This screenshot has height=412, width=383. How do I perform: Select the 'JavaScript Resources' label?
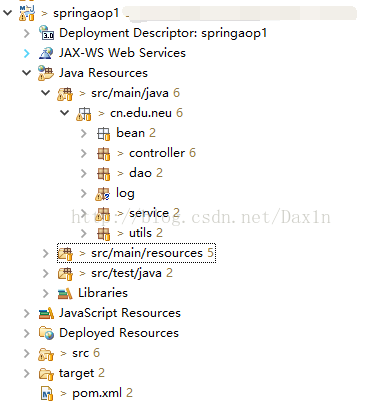(x=120, y=313)
